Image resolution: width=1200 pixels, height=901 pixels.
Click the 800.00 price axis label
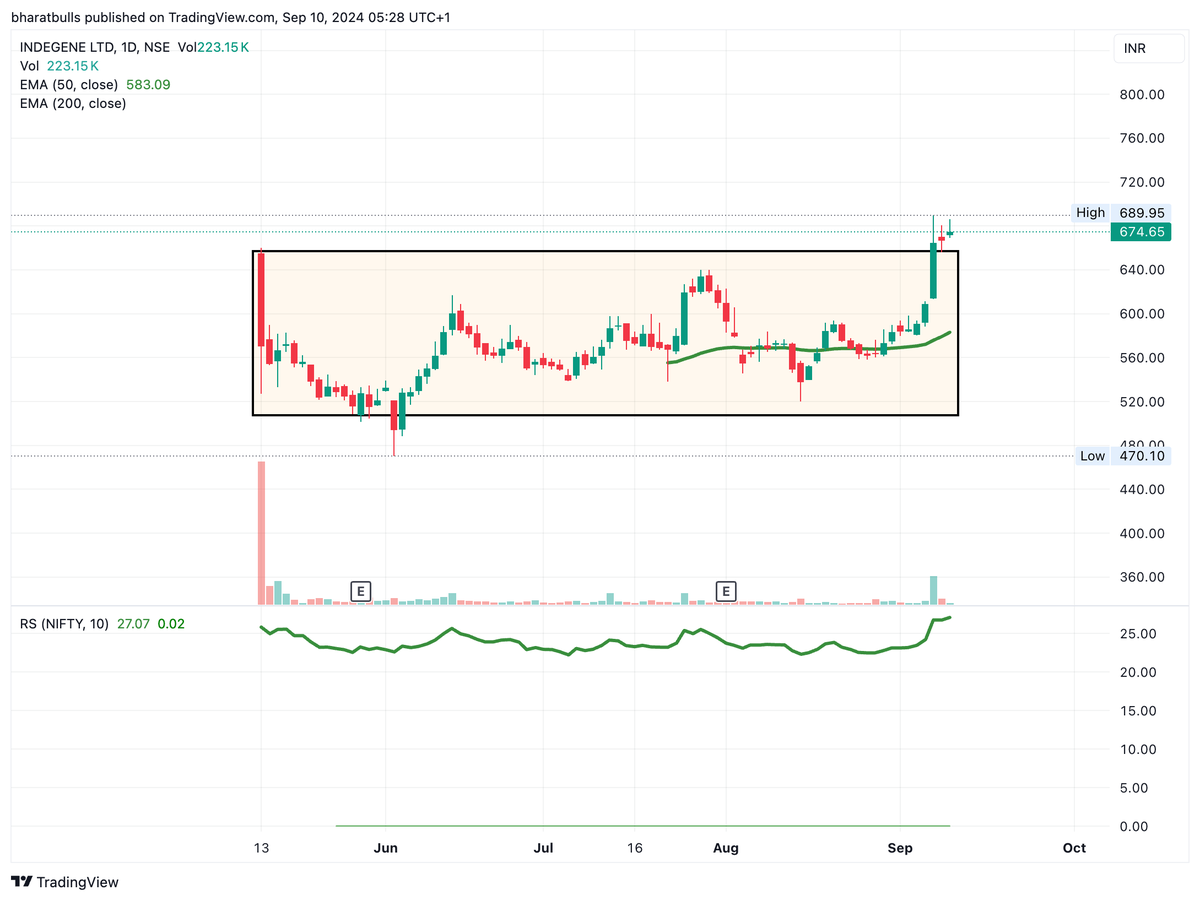[x=1143, y=95]
